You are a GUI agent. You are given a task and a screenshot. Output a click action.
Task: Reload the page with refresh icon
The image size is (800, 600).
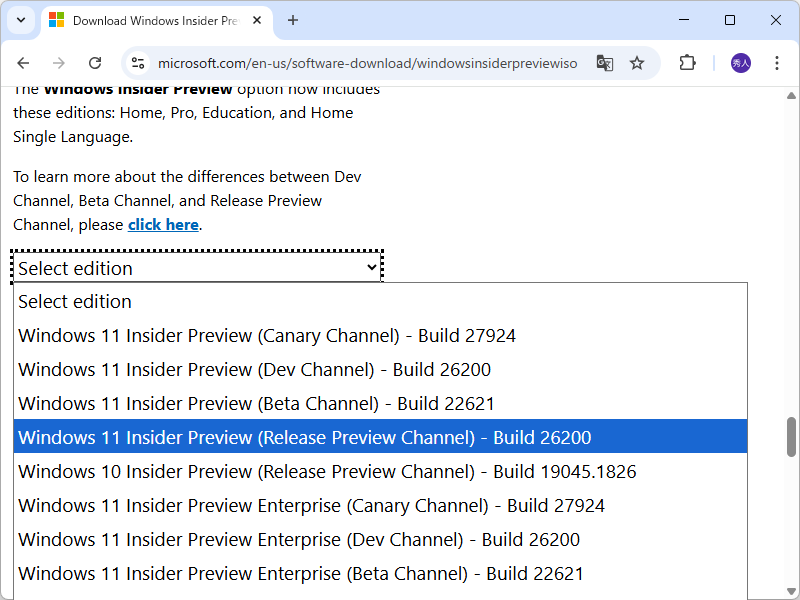(x=95, y=63)
